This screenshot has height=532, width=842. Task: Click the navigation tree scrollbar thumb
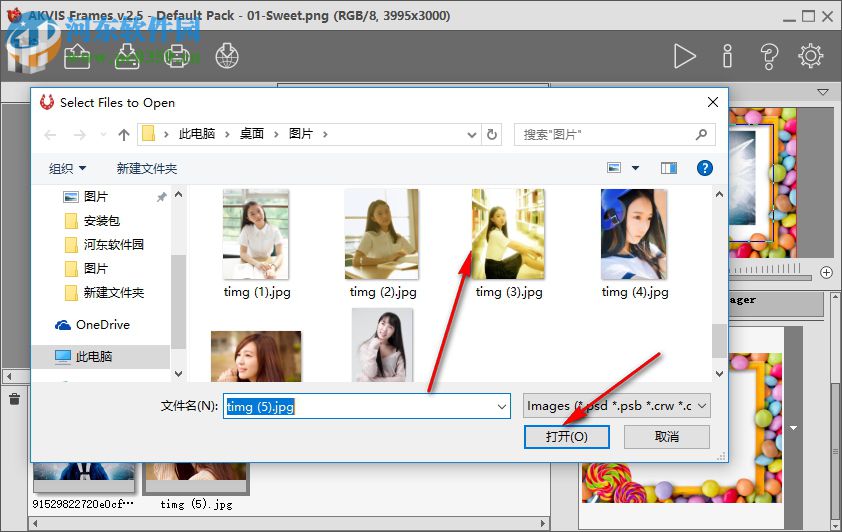coord(178,302)
